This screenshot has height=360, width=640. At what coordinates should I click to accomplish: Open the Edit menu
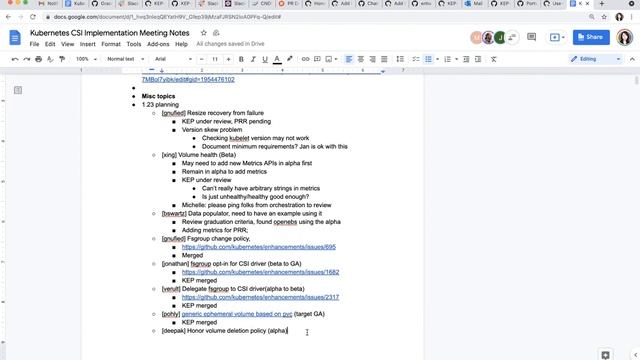pos(50,44)
